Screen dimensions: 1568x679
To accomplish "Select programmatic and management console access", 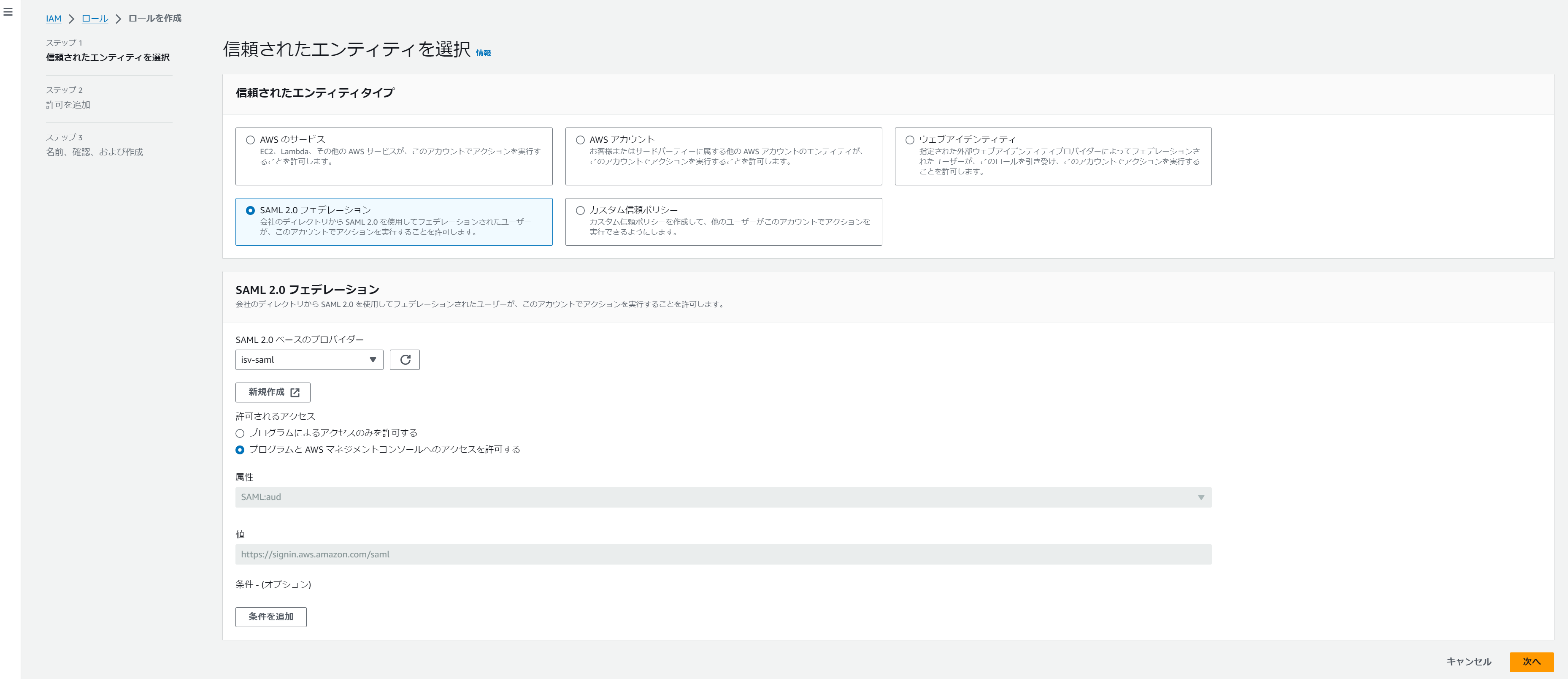I will [x=240, y=450].
